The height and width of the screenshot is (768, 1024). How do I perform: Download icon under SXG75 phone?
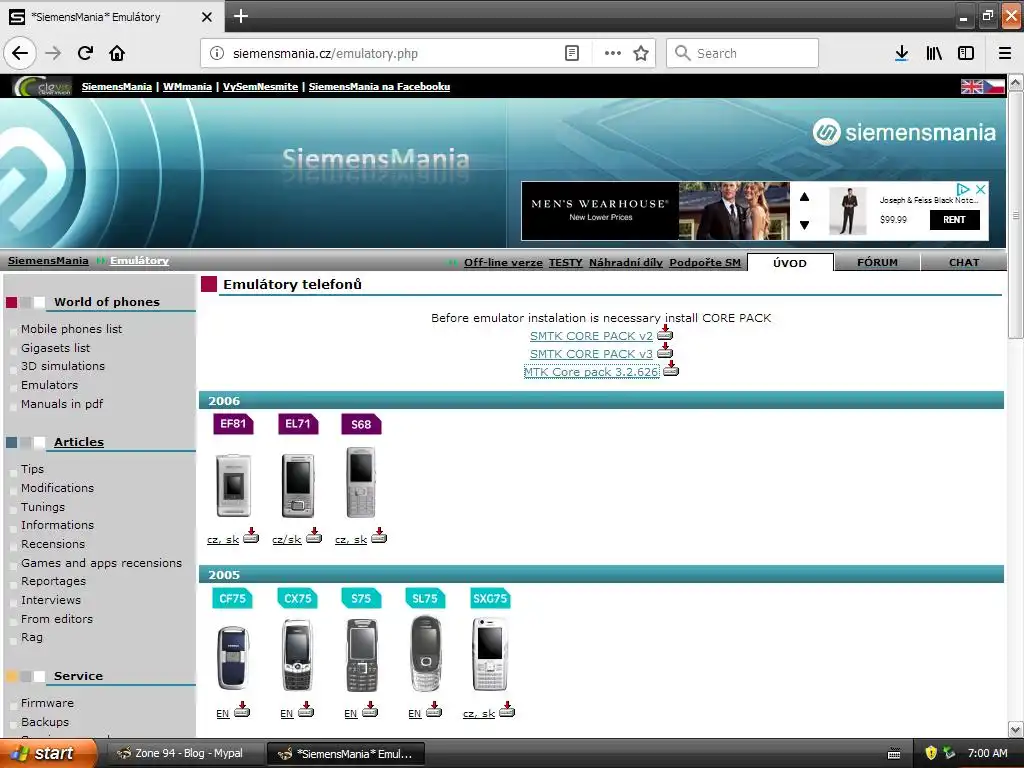507,710
